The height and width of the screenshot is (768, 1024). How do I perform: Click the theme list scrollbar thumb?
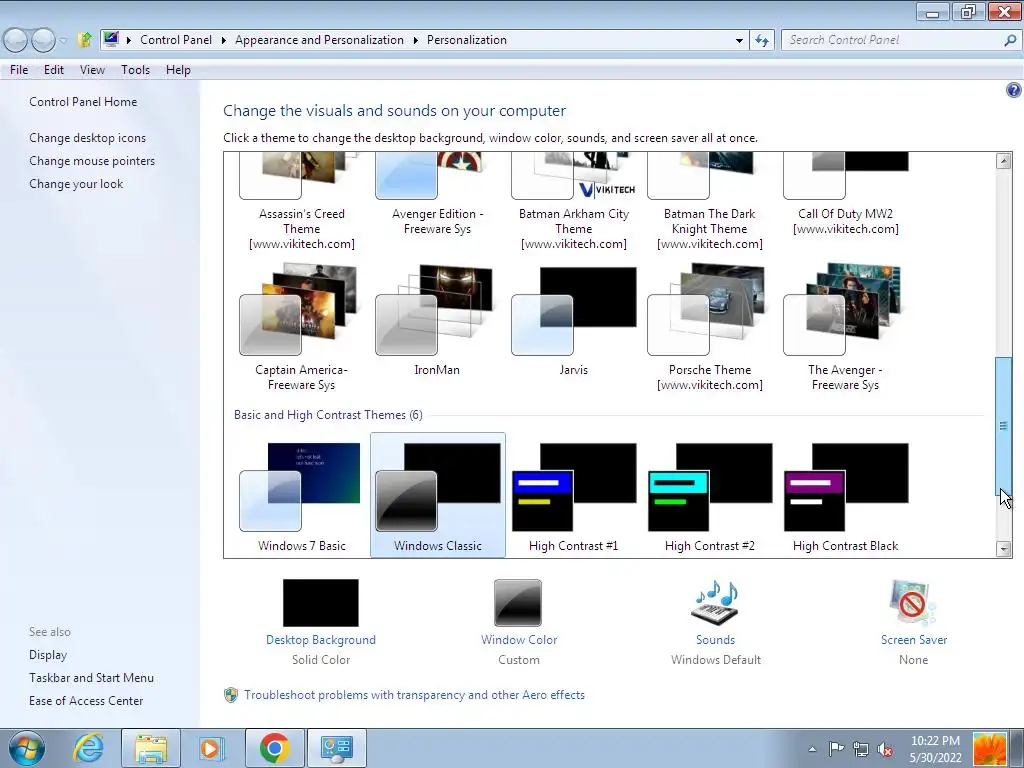tap(1004, 426)
